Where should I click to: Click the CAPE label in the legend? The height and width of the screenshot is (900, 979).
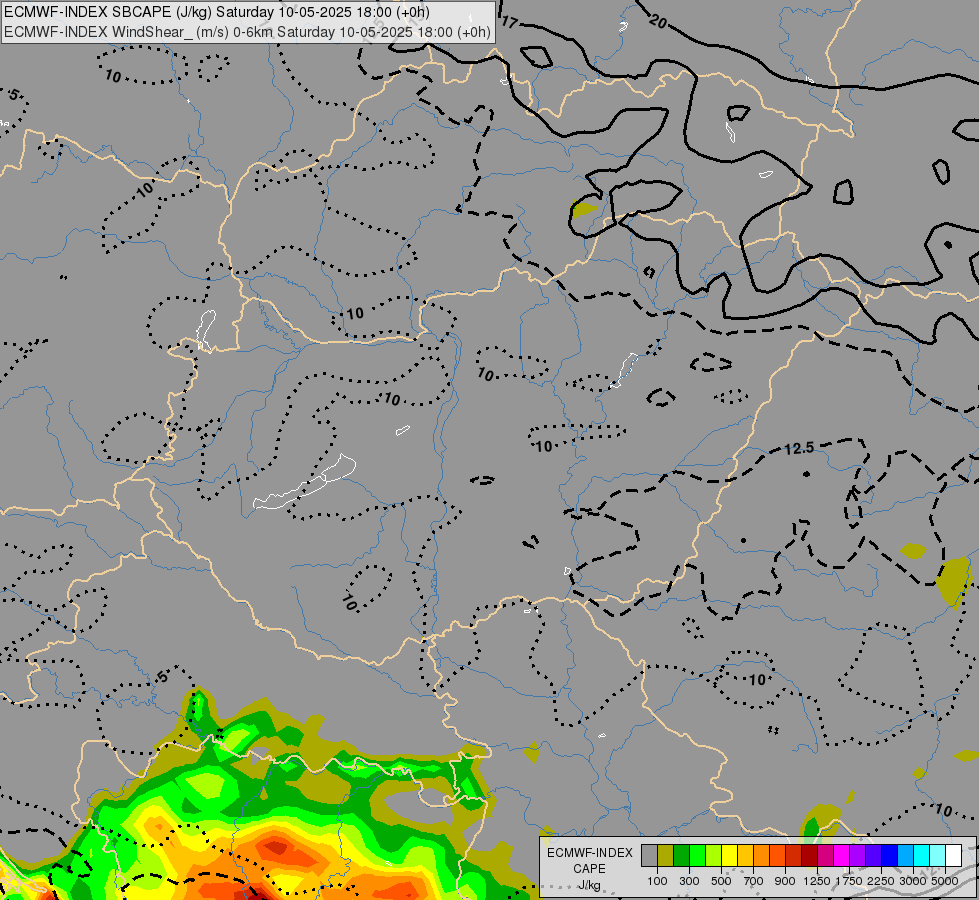(x=589, y=869)
